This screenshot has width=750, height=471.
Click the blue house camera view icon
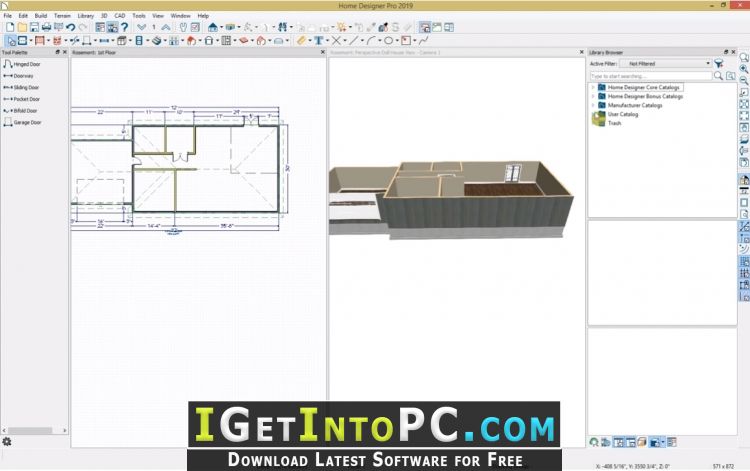[x=213, y=27]
